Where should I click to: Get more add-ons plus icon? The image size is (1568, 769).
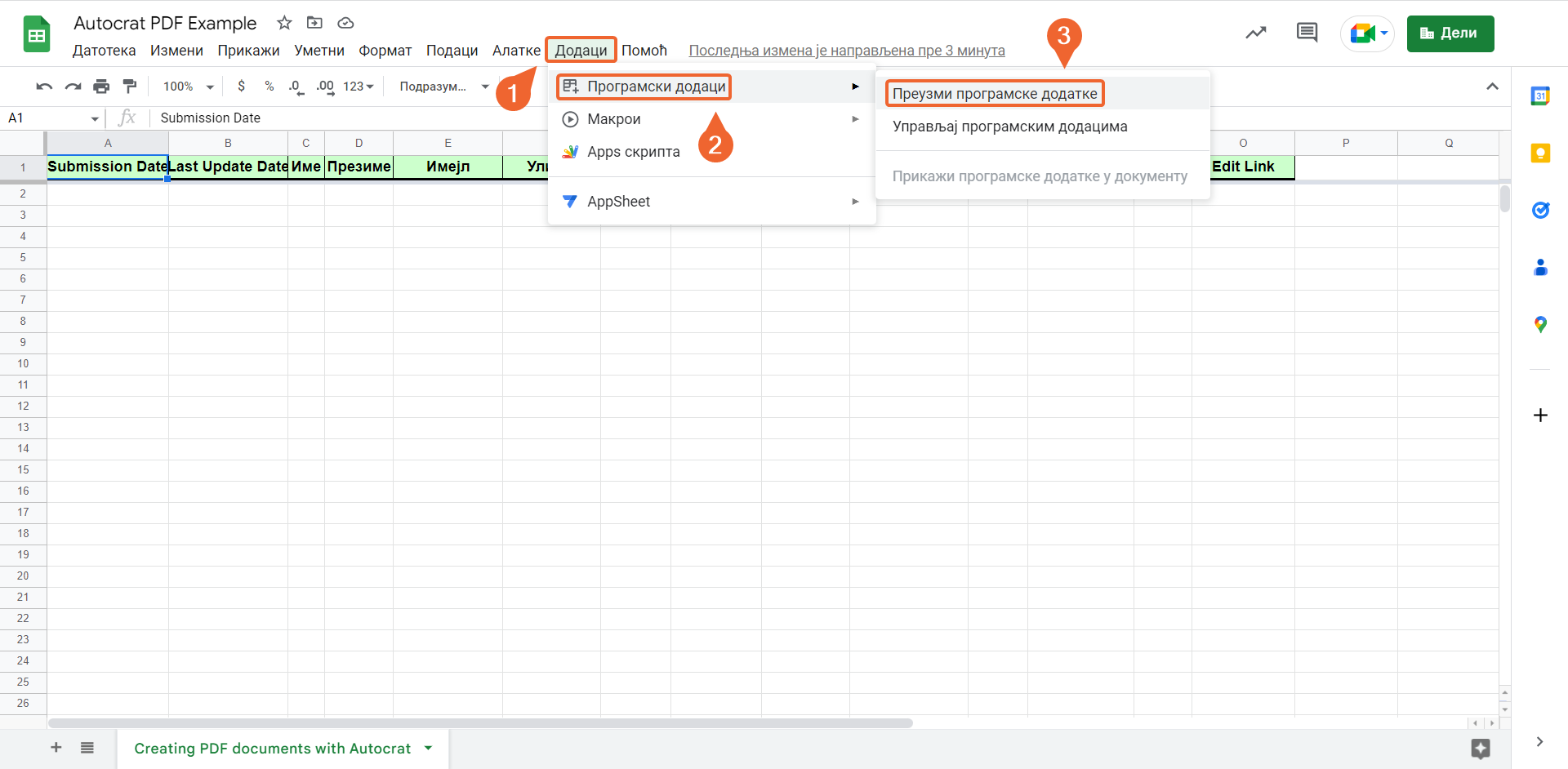pos(1540,416)
